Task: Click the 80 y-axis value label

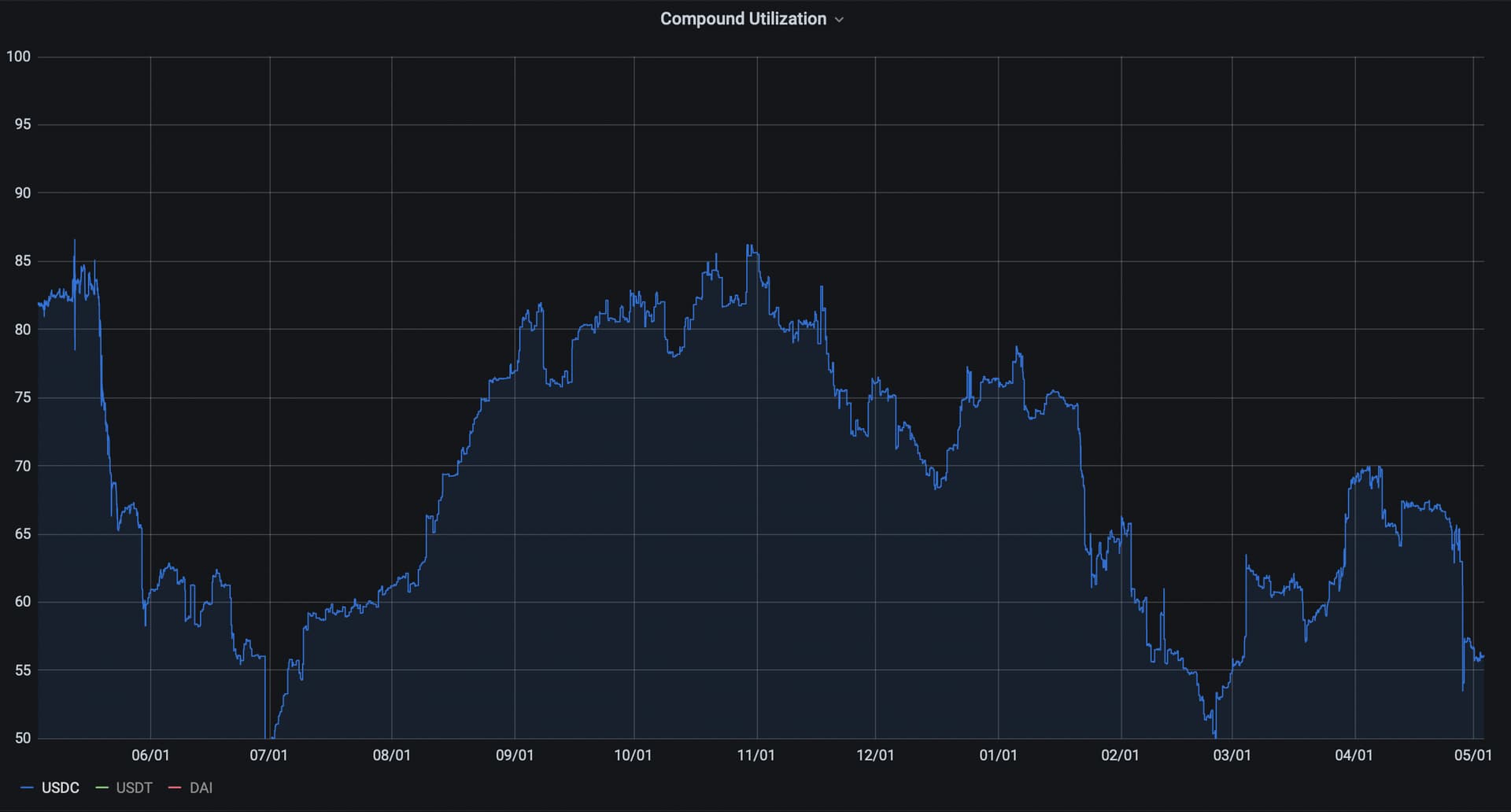Action: [23, 330]
